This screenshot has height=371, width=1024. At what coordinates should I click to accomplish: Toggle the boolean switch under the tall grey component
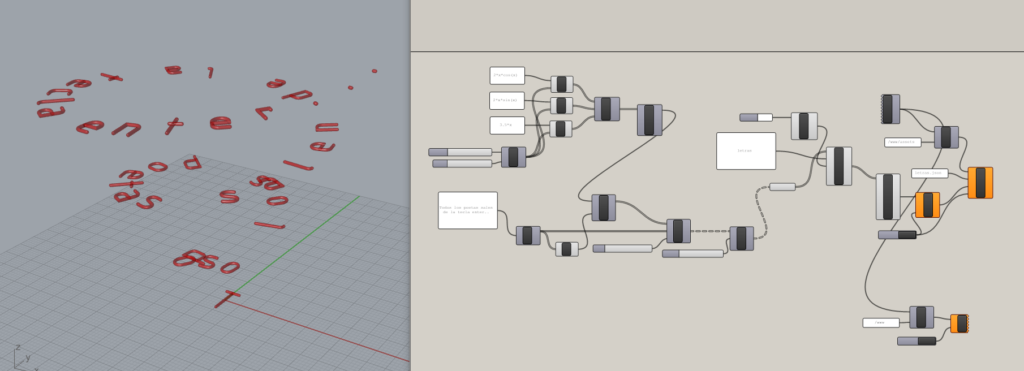897,234
